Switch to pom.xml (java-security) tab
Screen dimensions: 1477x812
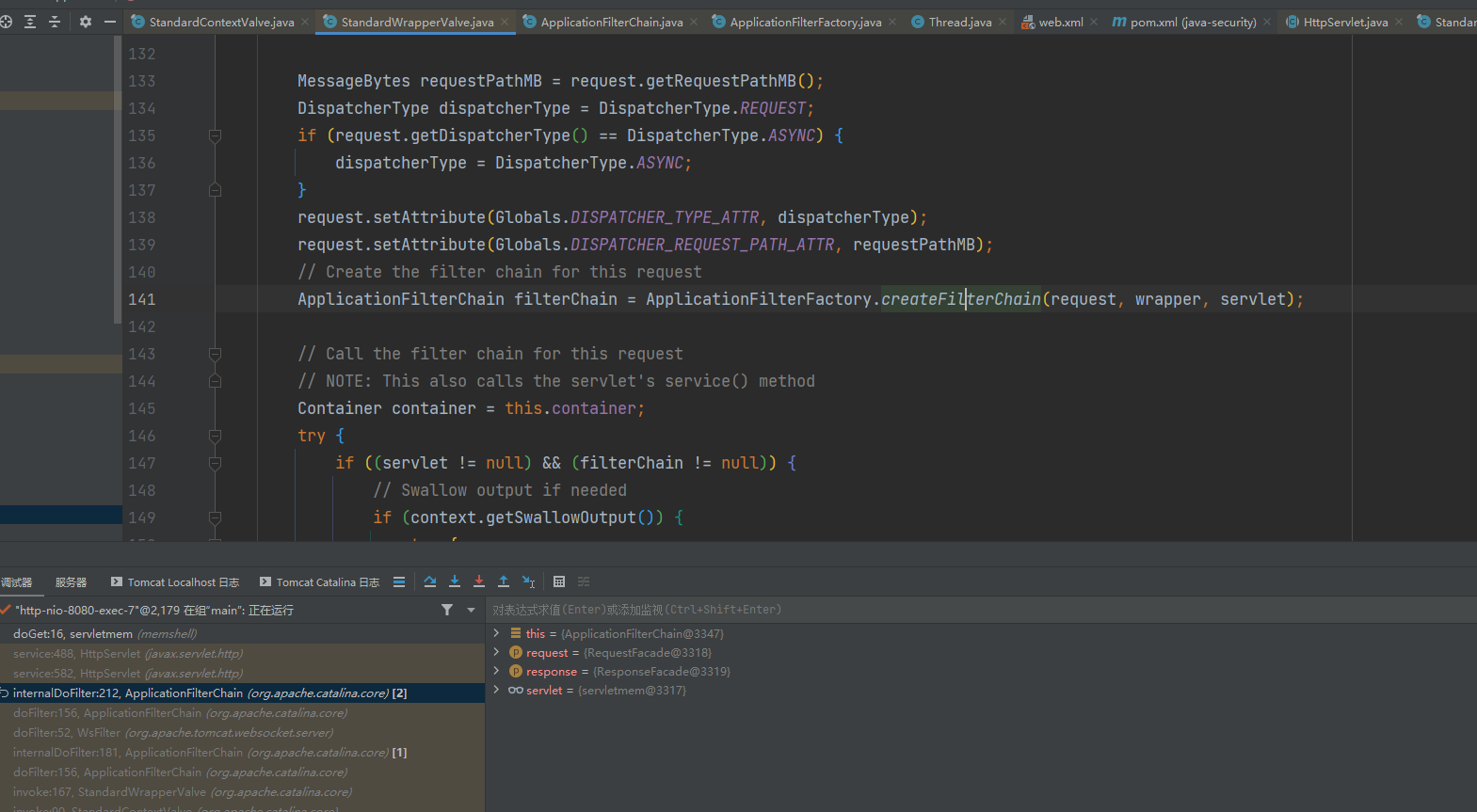tap(1193, 22)
